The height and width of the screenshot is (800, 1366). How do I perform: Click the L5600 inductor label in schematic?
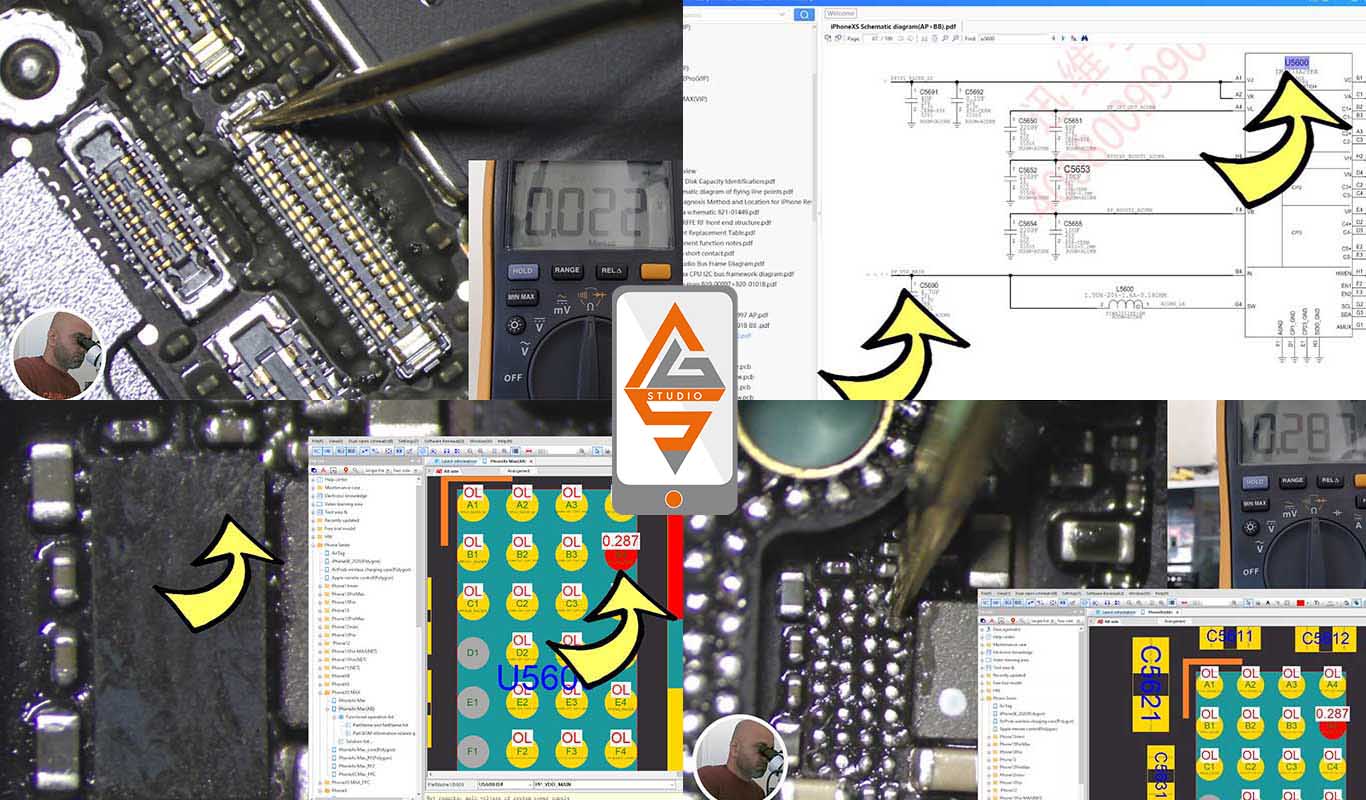[x=1125, y=288]
